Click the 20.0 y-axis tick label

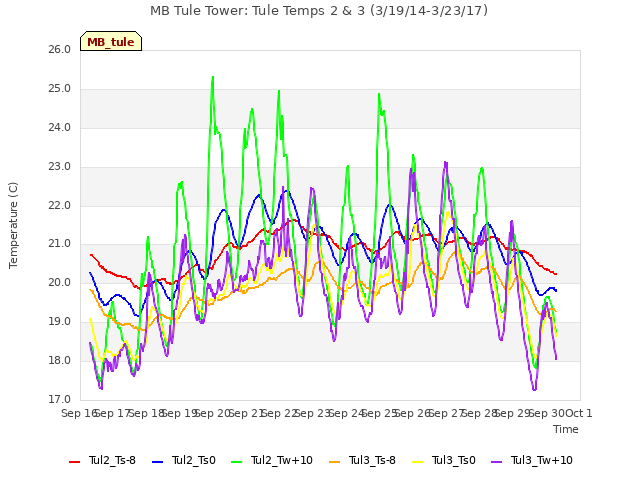tap(59, 282)
